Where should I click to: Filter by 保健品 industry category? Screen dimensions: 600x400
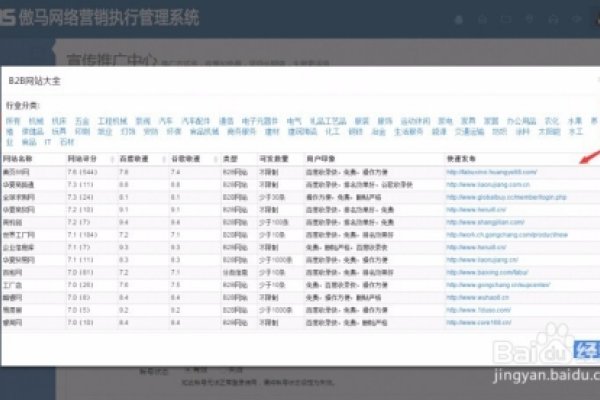[33, 132]
